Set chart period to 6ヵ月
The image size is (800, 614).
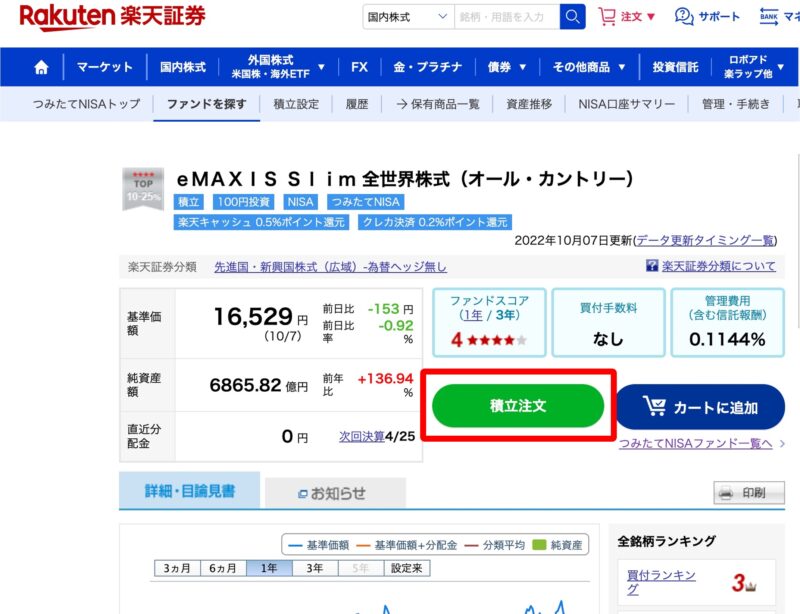[x=223, y=568]
